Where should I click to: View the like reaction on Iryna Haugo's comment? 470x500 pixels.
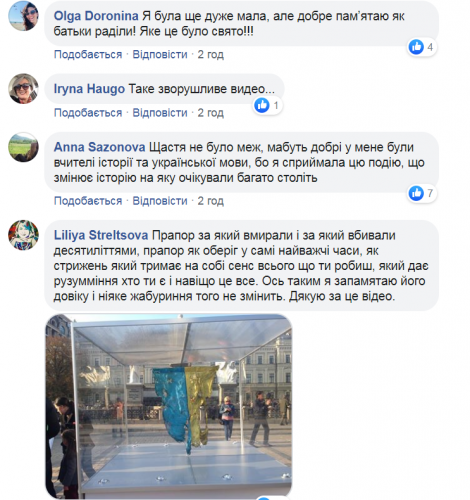[267, 106]
